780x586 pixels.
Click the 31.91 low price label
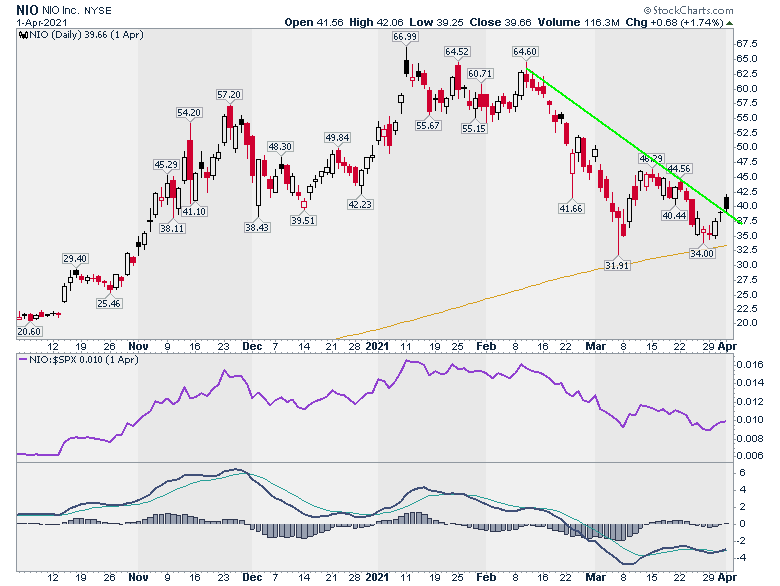(x=617, y=266)
